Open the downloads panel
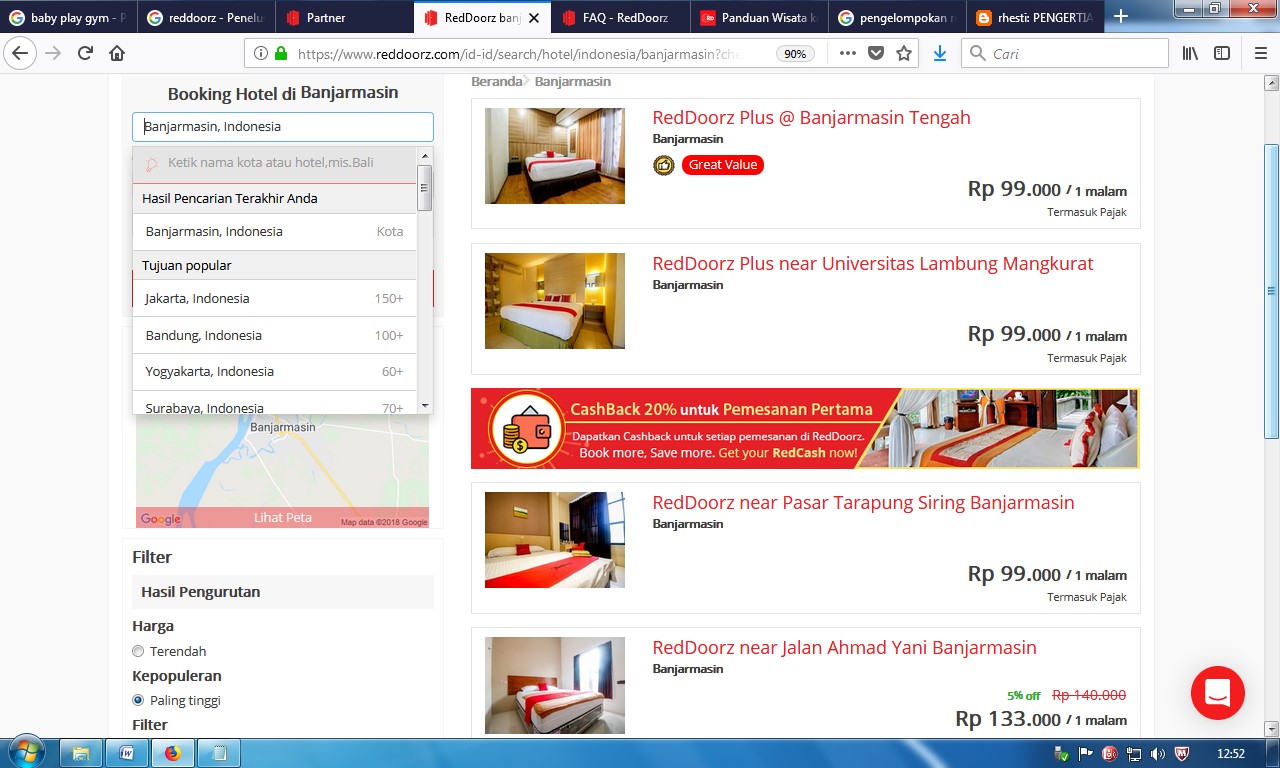The width and height of the screenshot is (1280, 768). click(x=939, y=53)
